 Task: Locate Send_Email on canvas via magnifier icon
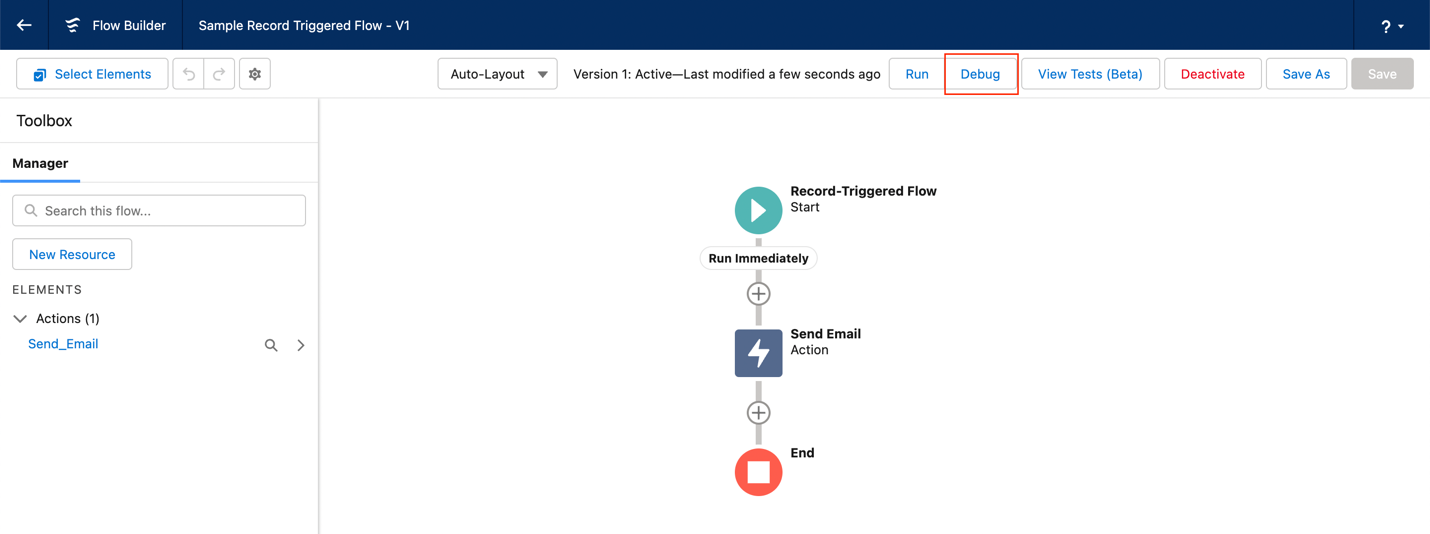271,345
